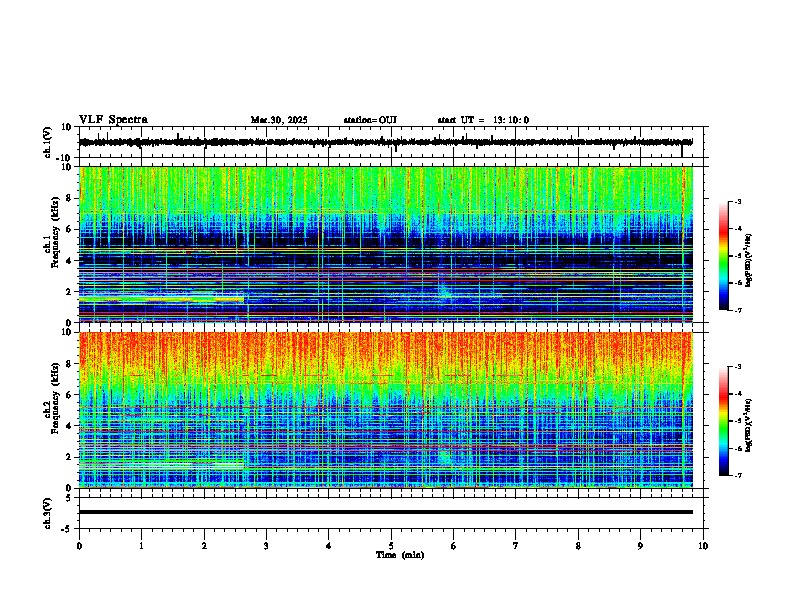This screenshot has height=612, width=792.
Task: Click the ch.1 spectrogram panel
Action: click(x=386, y=244)
